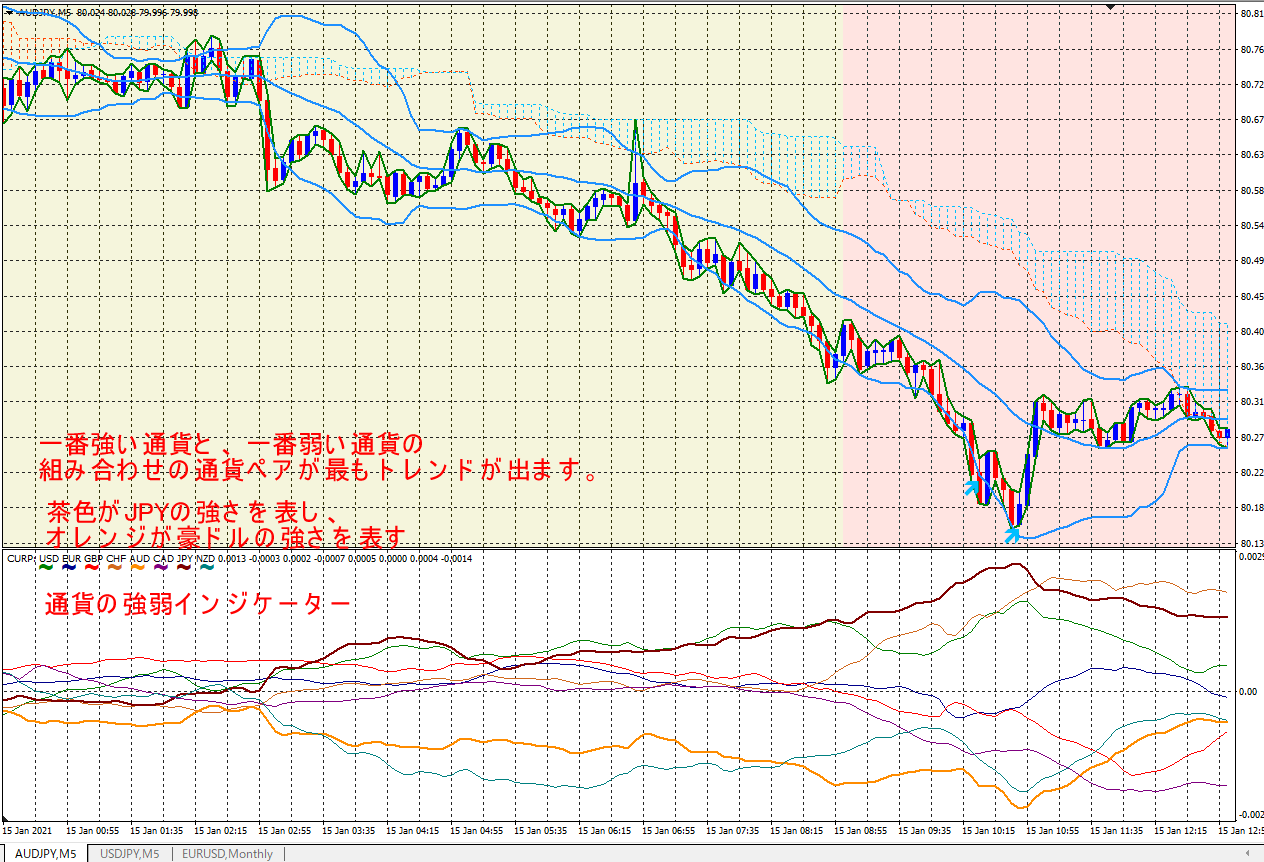Click the 15 Jan 02:15 time label

click(221, 830)
